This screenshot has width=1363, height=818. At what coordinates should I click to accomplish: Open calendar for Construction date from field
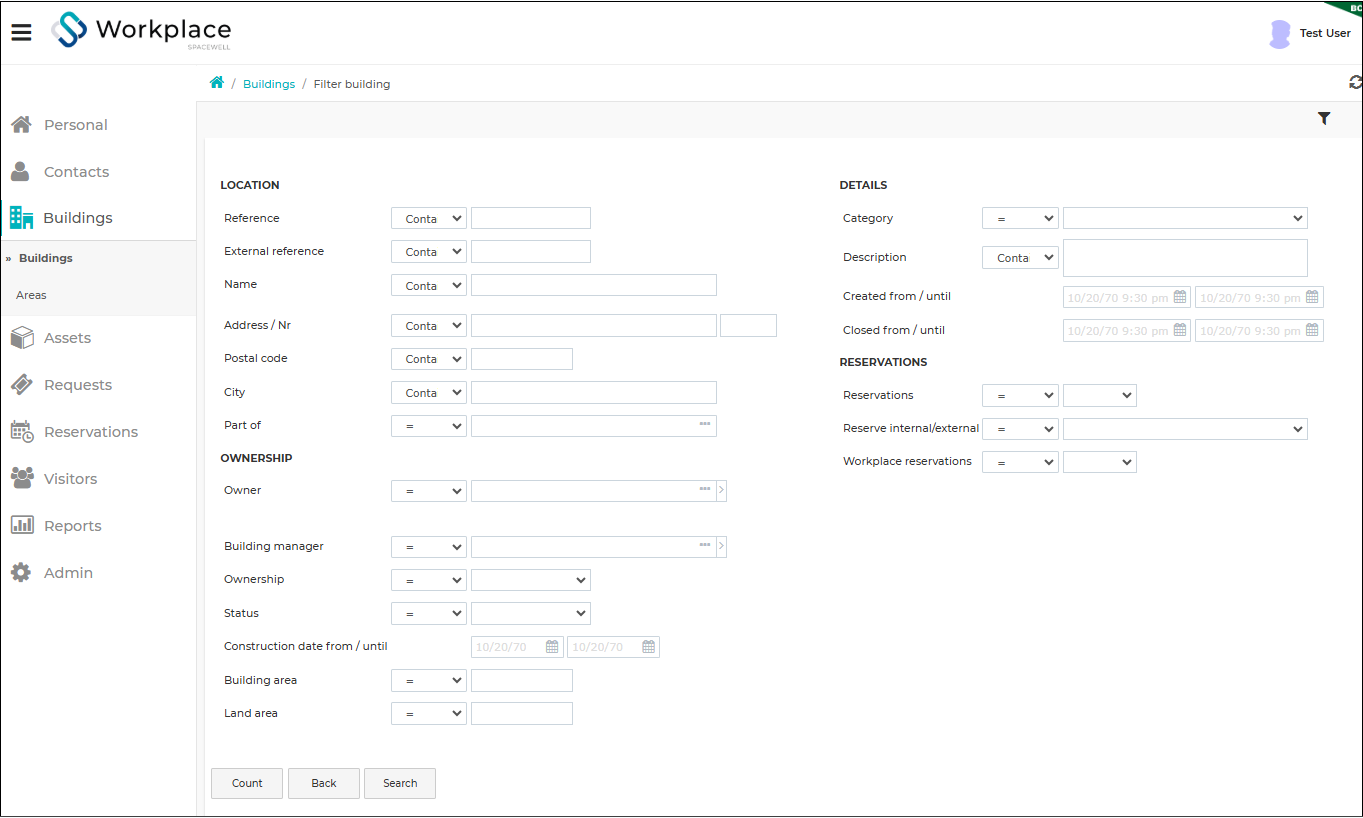552,647
